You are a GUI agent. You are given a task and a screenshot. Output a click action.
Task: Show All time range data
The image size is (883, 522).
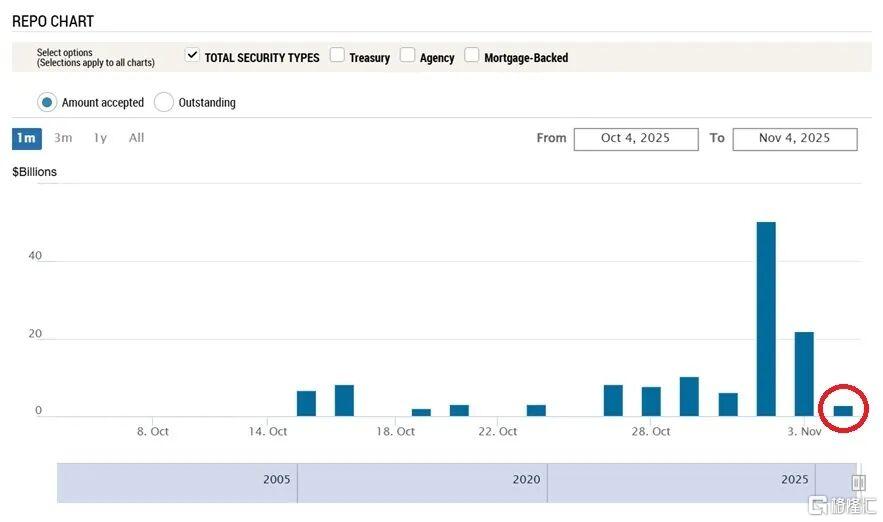point(136,138)
